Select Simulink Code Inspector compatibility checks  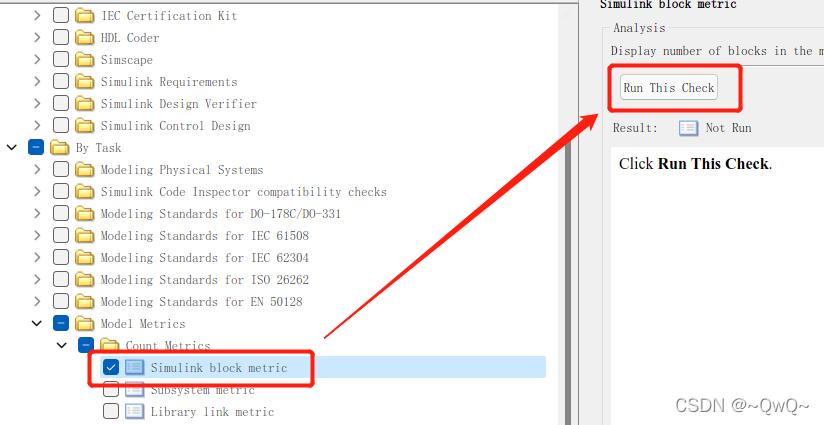244,192
